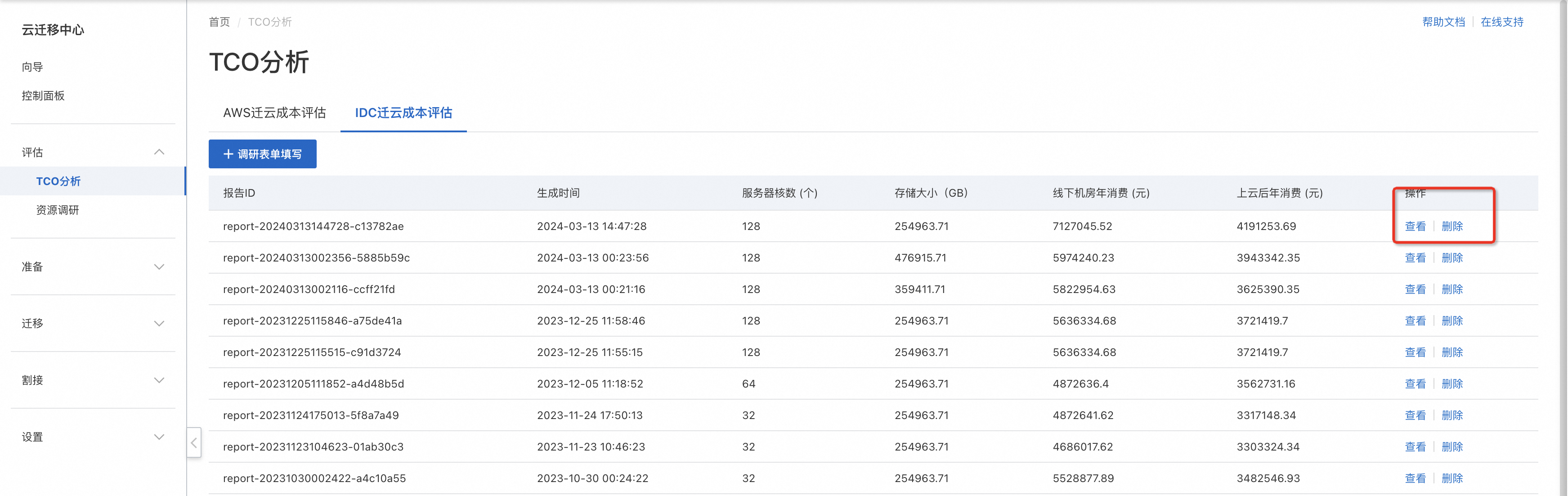This screenshot has width=1568, height=496.
Task: Delete report-20231225115515-c91d3724
Action: pos(1452,352)
